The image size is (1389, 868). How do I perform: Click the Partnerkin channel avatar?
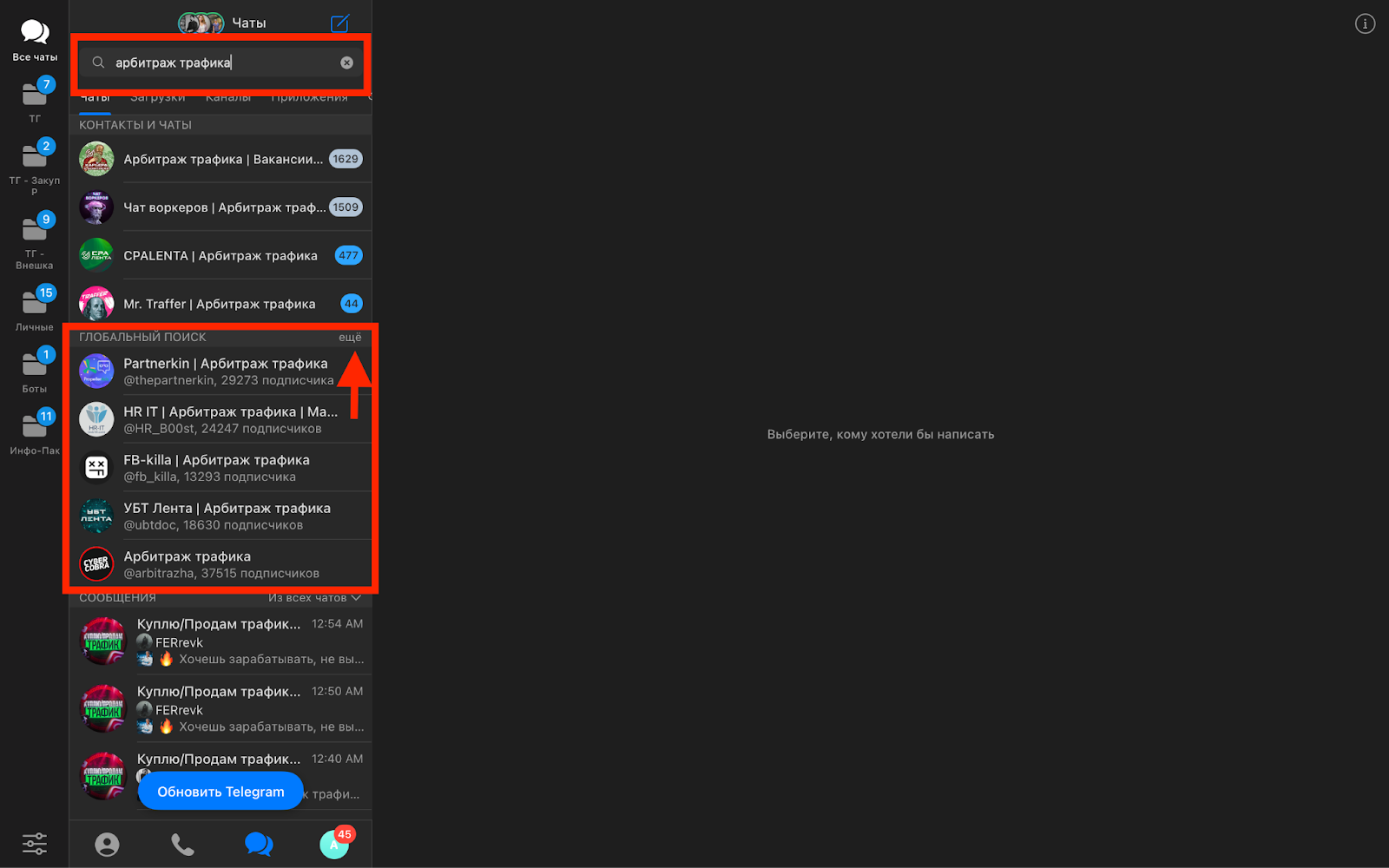(96, 371)
